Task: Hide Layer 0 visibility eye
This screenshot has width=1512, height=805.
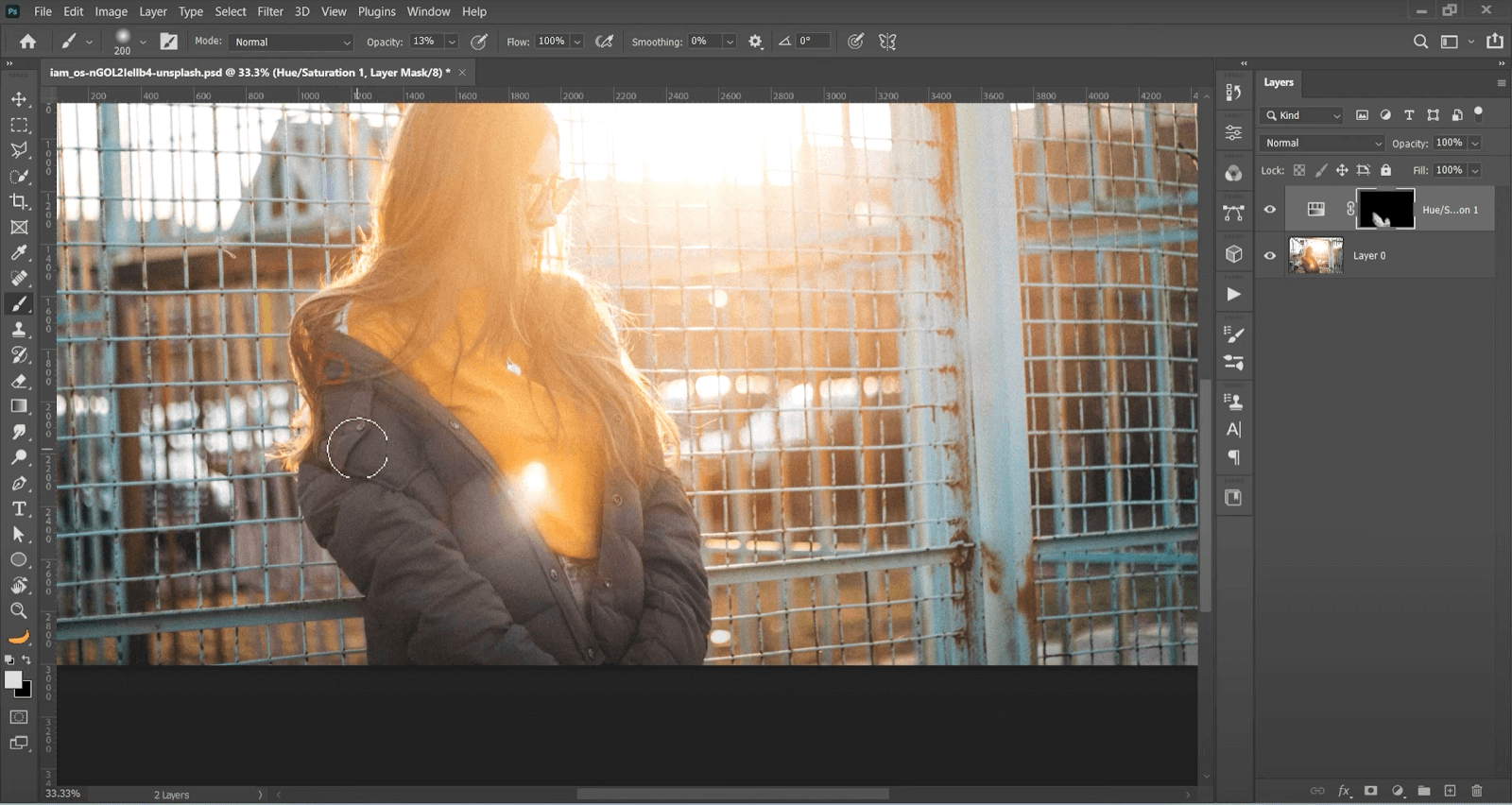Action: [x=1270, y=255]
